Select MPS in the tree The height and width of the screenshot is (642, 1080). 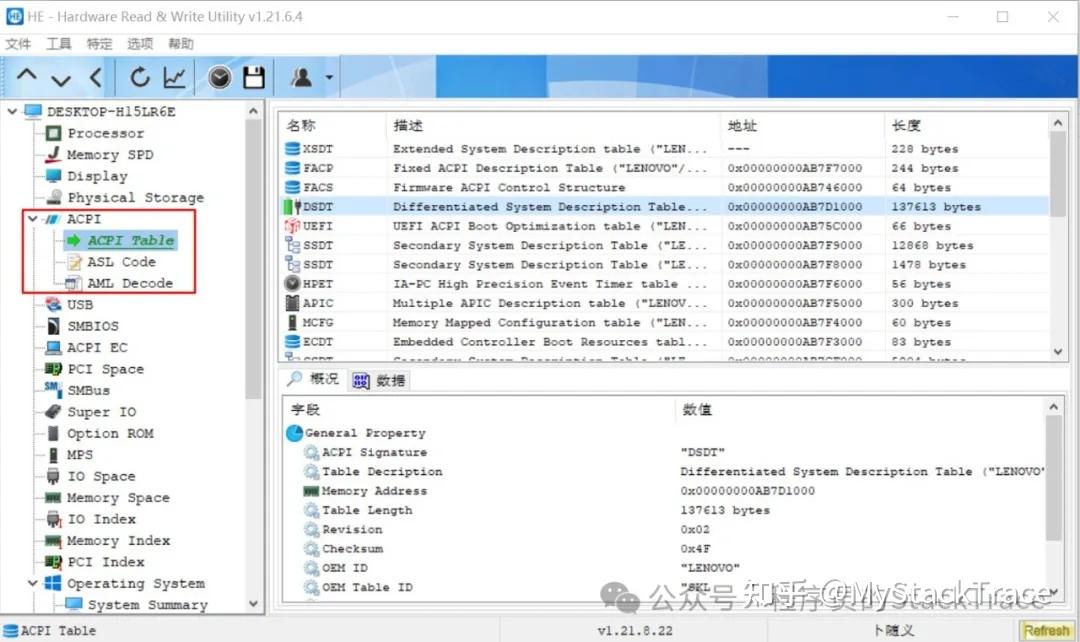tap(80, 455)
